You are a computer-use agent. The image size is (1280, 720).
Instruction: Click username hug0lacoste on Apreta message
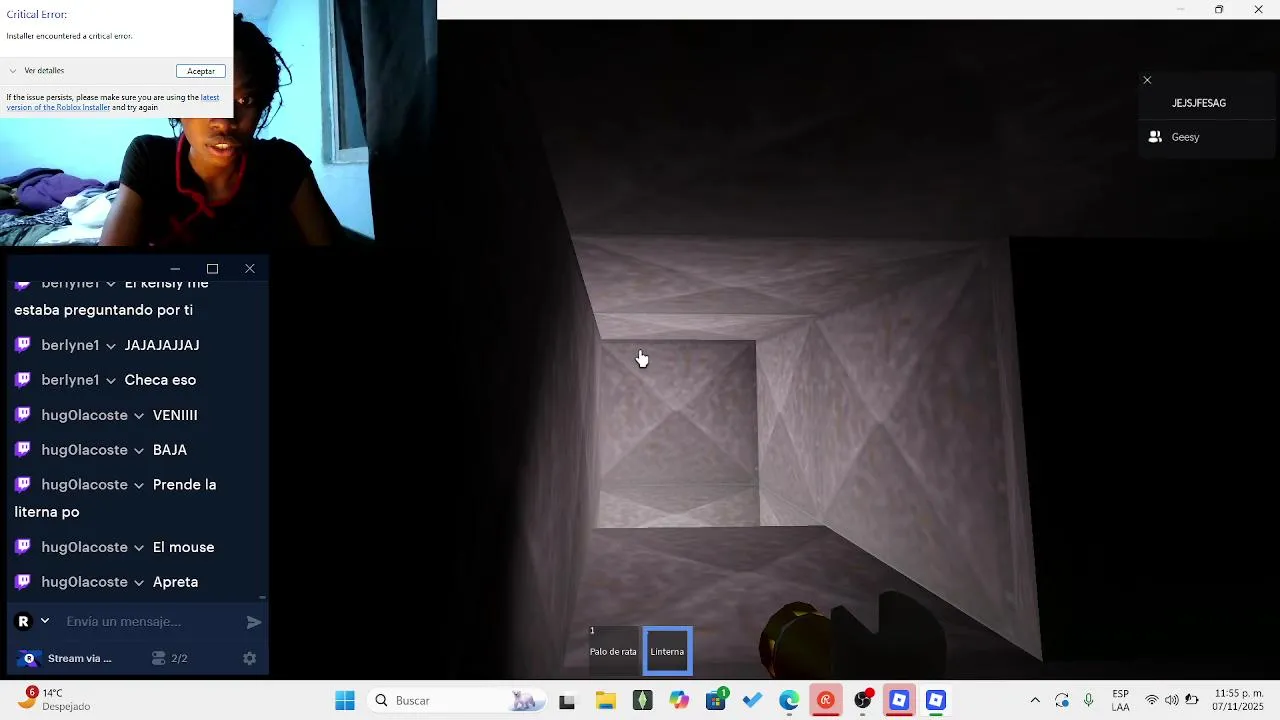click(x=84, y=582)
